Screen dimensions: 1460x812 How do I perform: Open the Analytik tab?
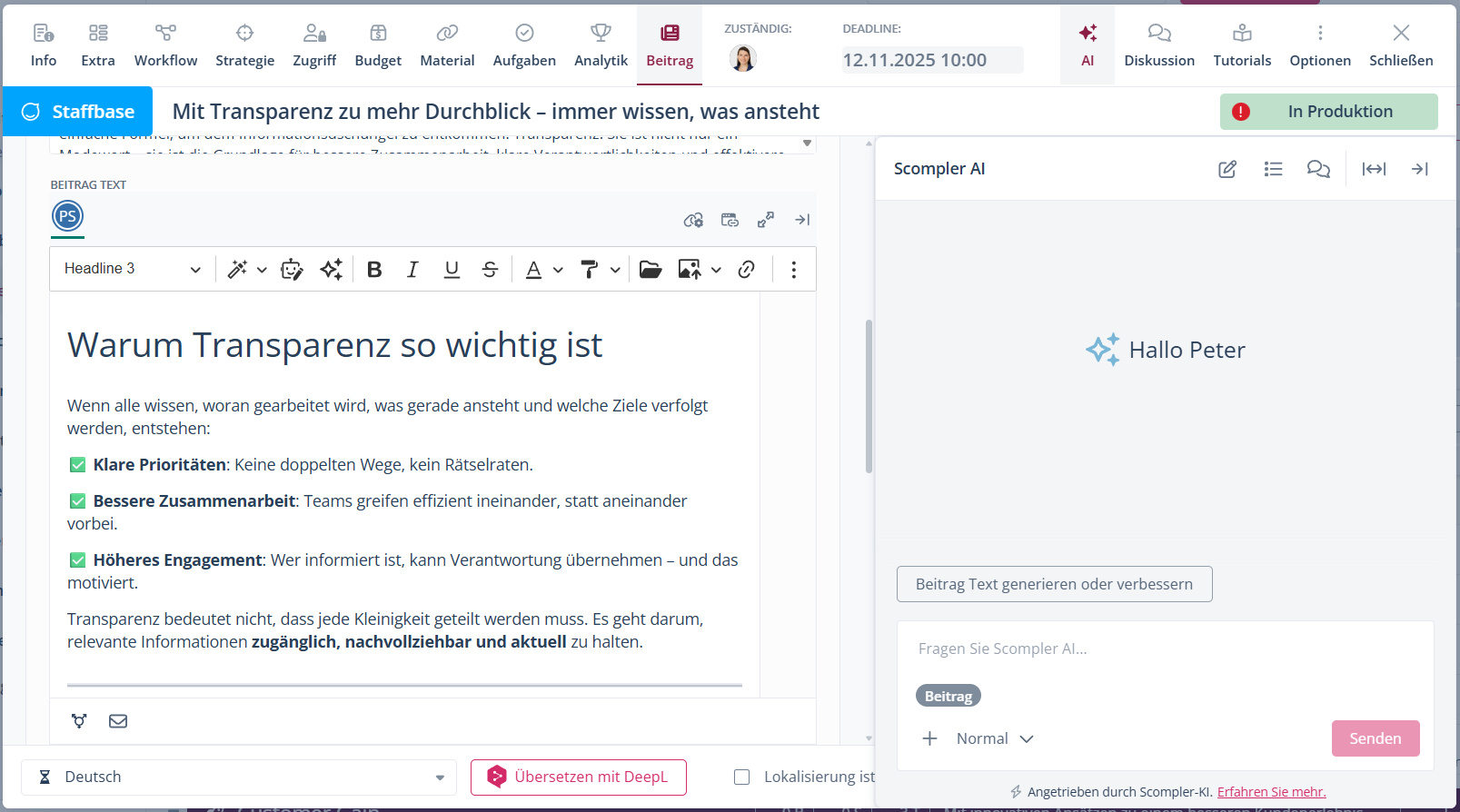[x=601, y=45]
